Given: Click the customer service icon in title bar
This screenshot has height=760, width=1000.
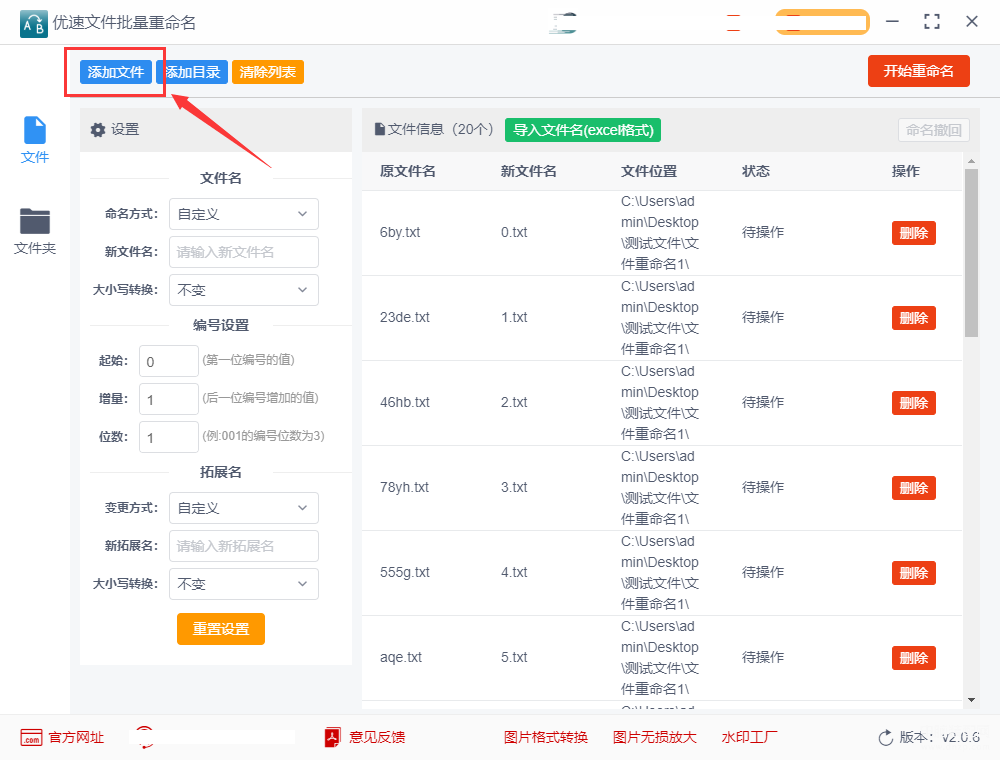Looking at the screenshot, I should [563, 22].
